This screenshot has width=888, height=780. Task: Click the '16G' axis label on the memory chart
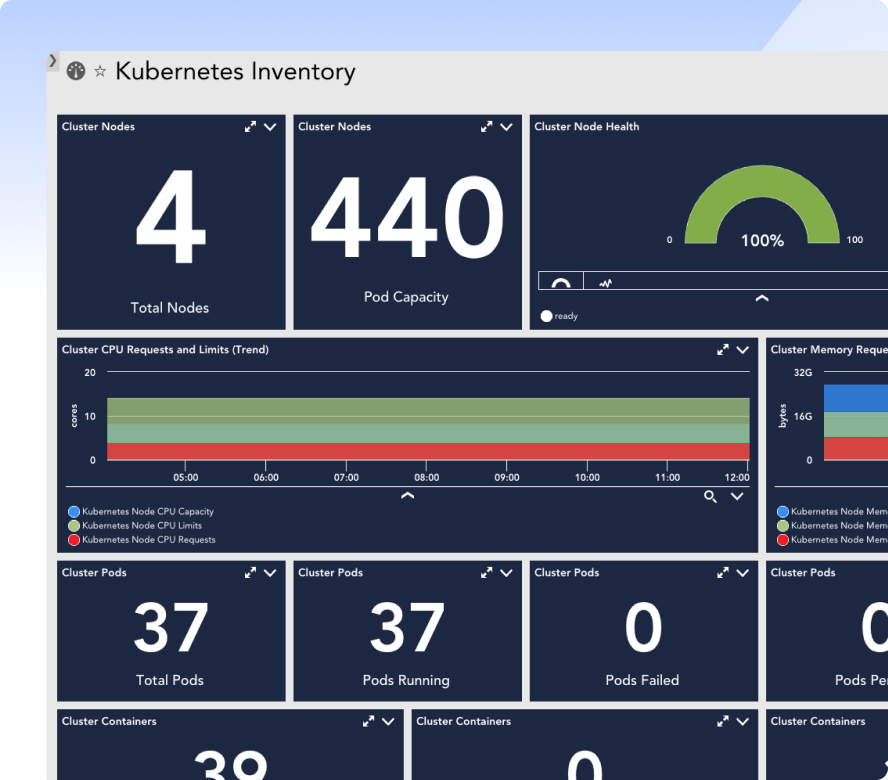(803, 416)
